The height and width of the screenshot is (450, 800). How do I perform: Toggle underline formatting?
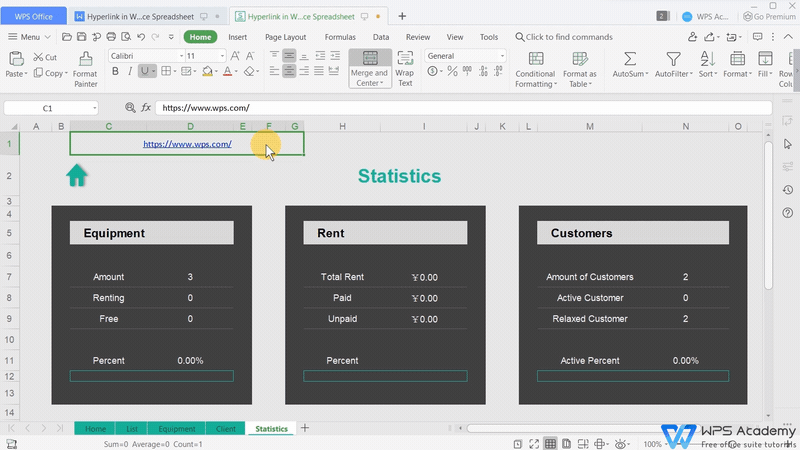(x=147, y=72)
